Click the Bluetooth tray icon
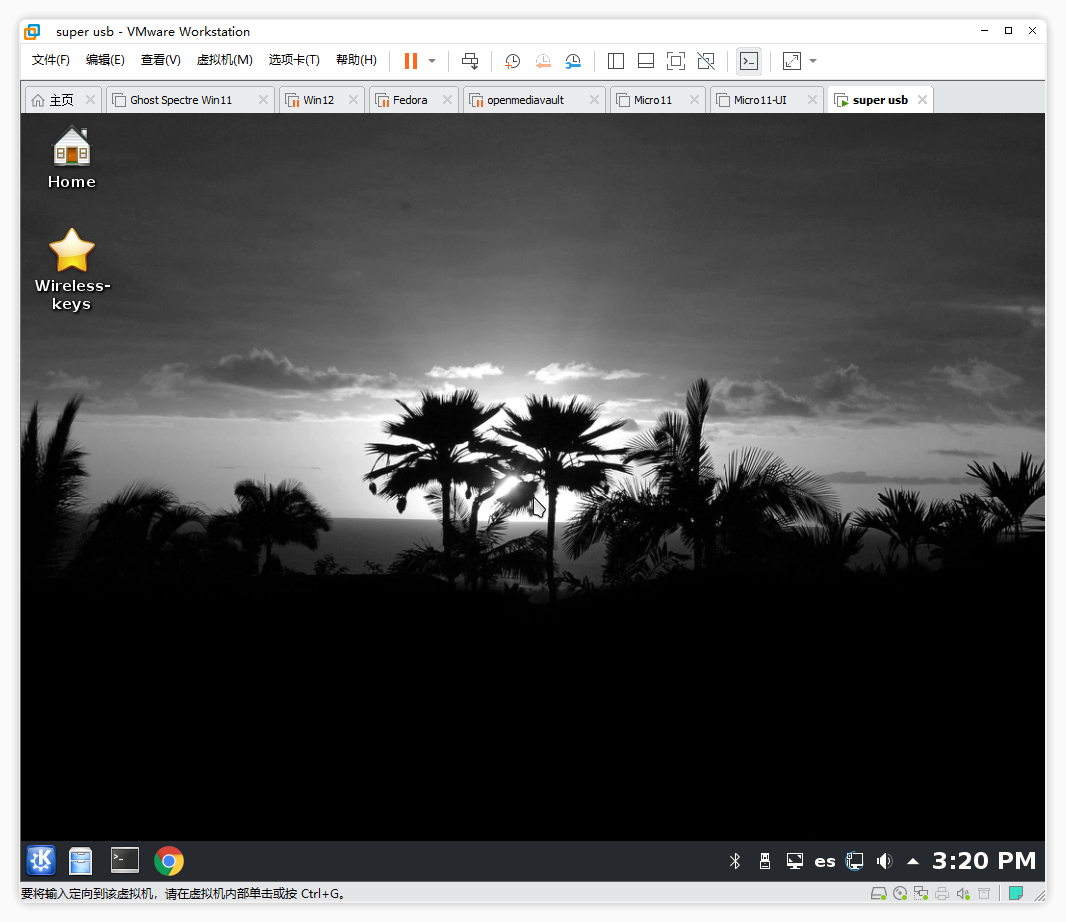 tap(735, 861)
